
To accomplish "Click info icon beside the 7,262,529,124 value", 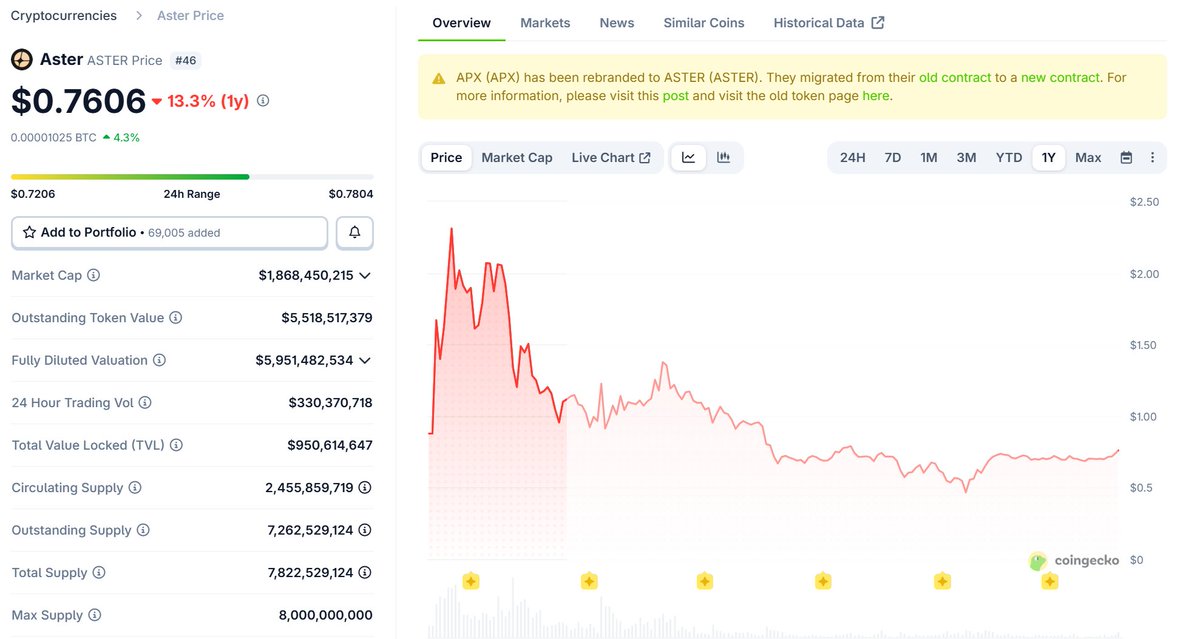I will click(x=365, y=530).
